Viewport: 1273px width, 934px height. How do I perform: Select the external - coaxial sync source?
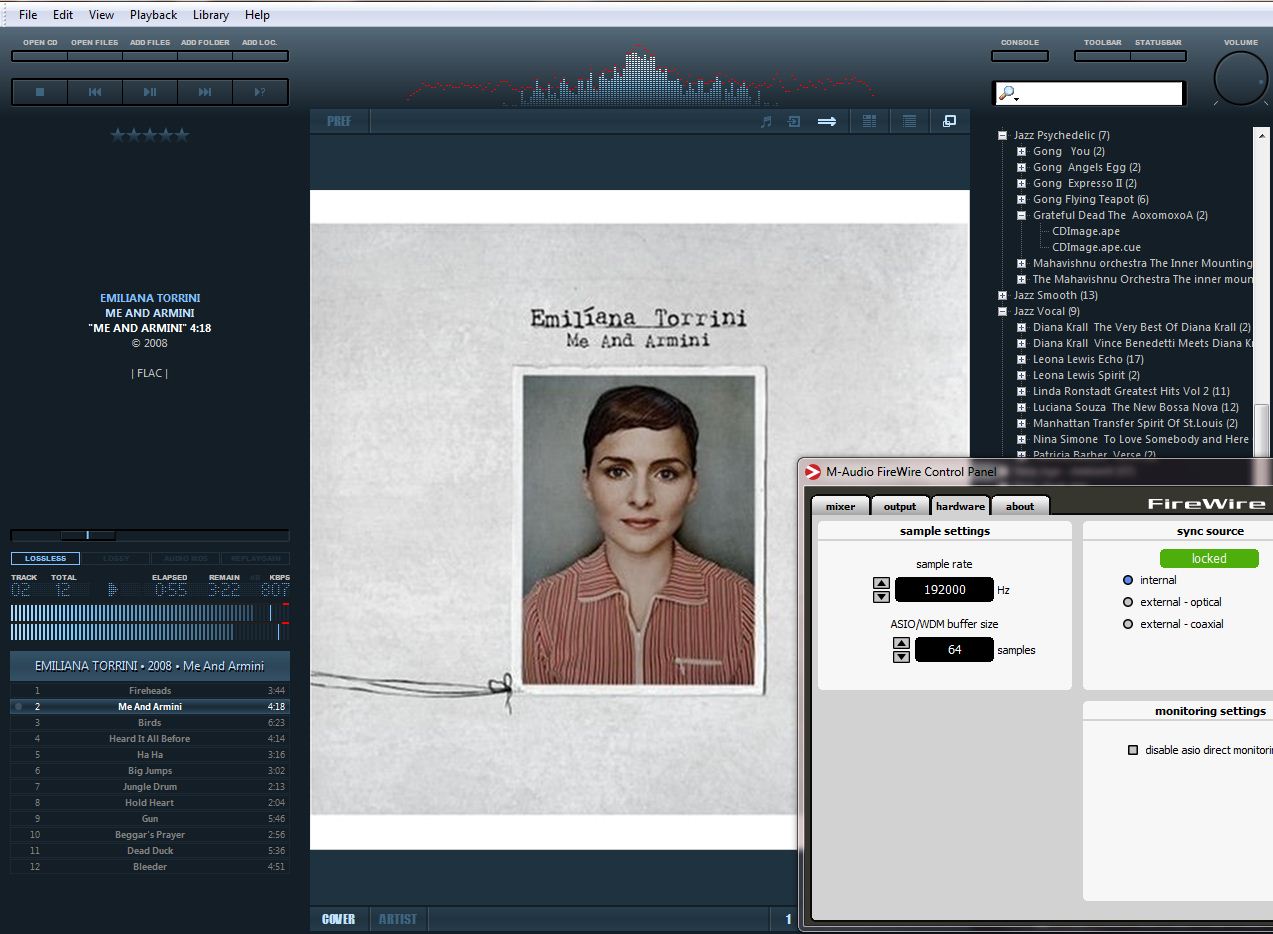coord(1128,624)
